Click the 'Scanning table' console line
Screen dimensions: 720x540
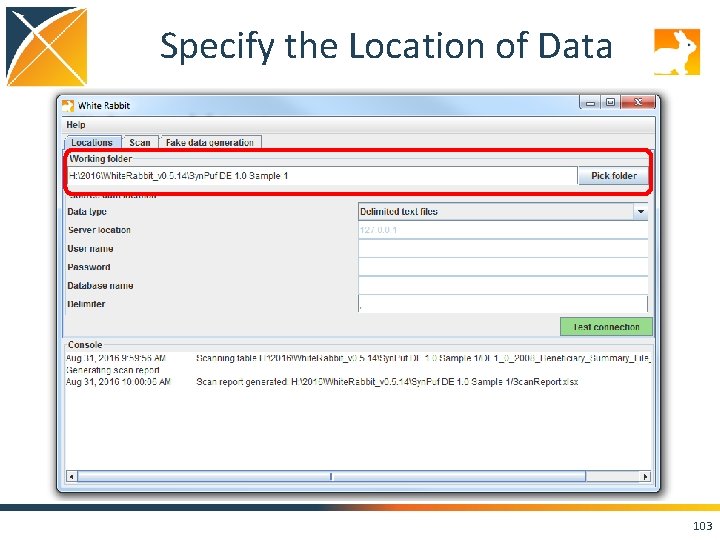coord(358,358)
